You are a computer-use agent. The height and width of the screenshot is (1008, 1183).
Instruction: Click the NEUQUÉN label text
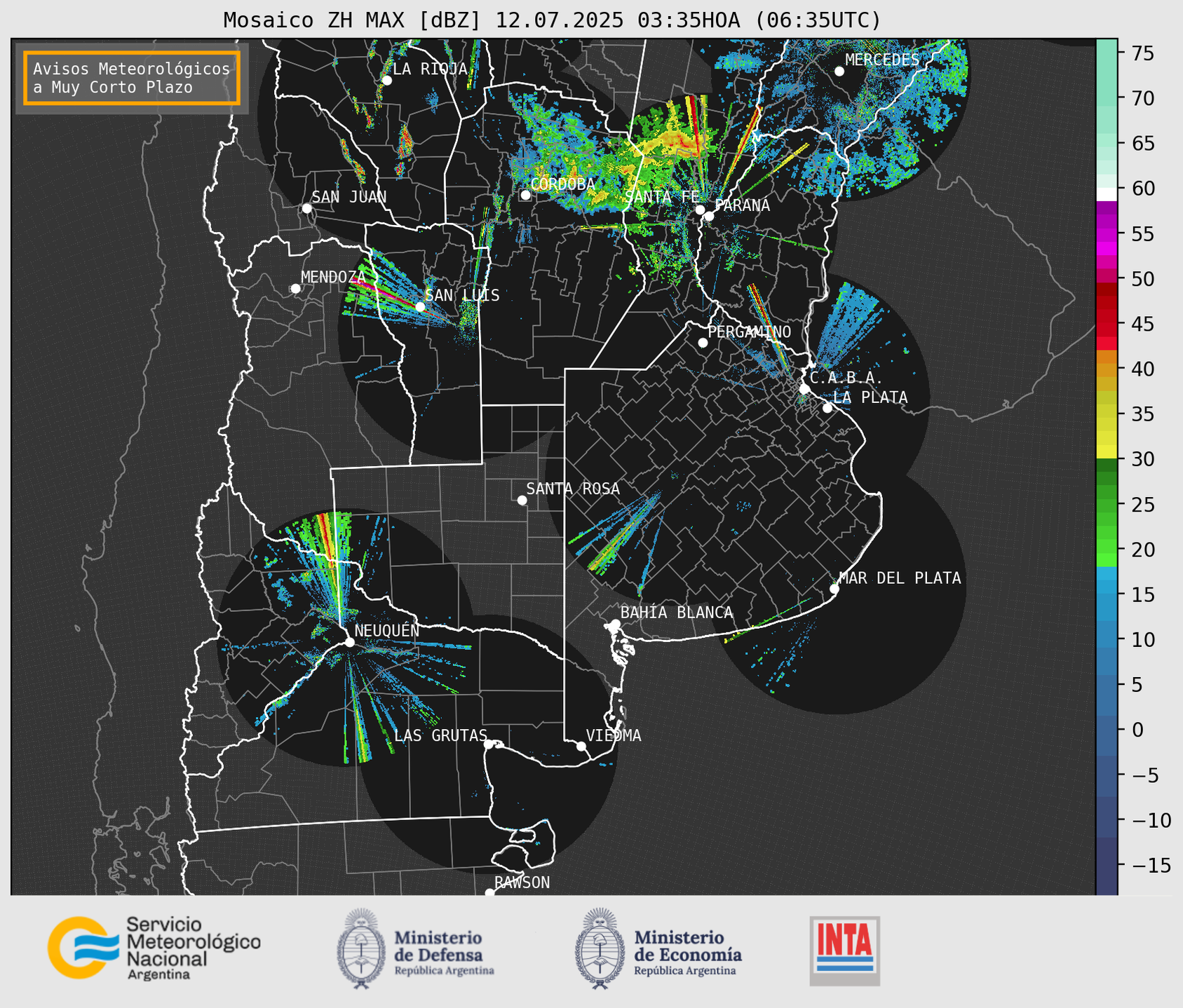387,631
